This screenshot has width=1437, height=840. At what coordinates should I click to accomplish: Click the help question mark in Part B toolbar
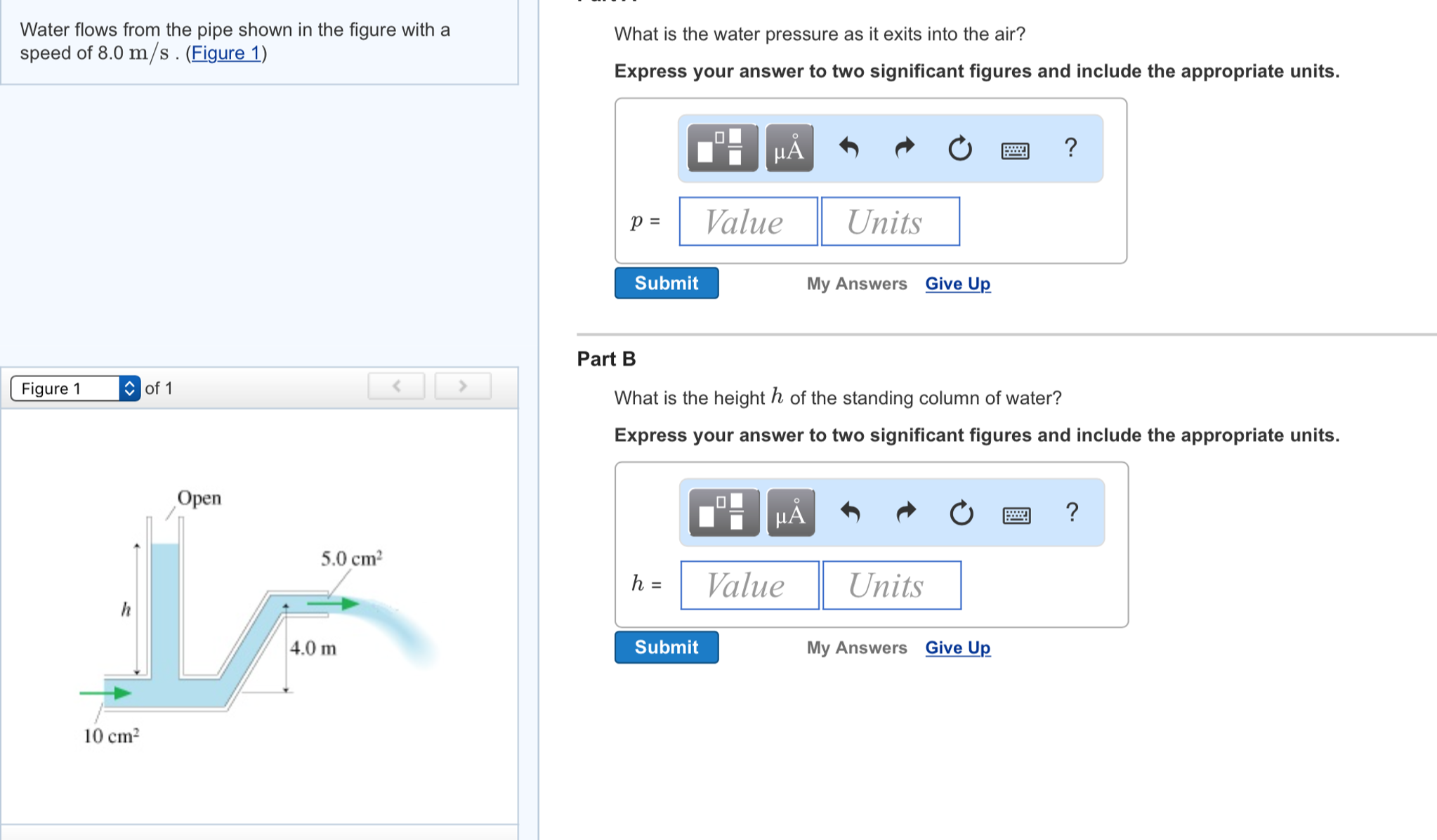click(1071, 513)
